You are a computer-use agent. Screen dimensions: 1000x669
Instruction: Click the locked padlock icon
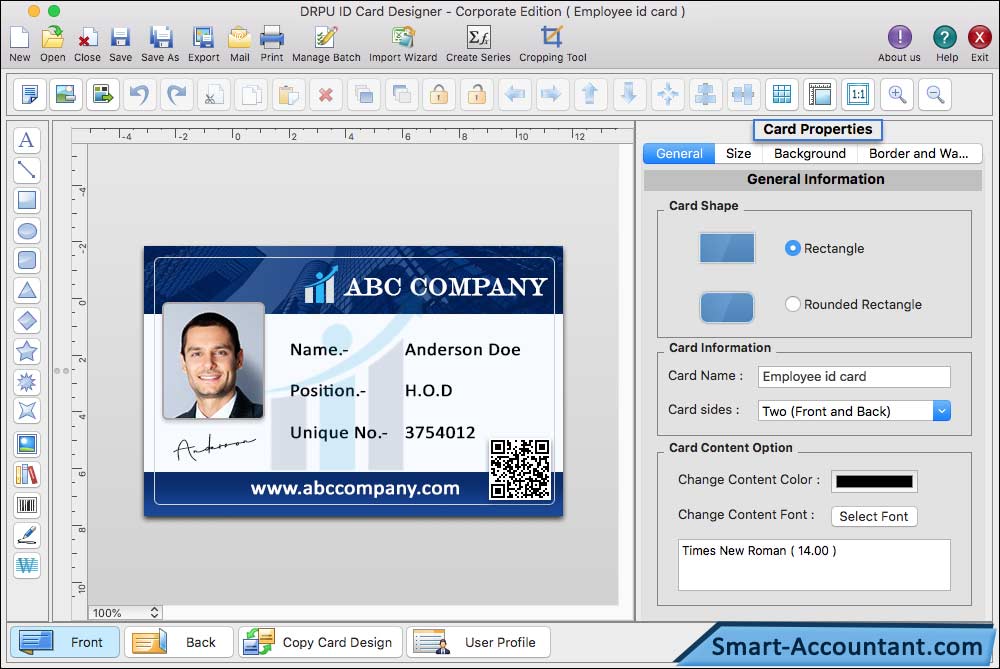coord(438,94)
